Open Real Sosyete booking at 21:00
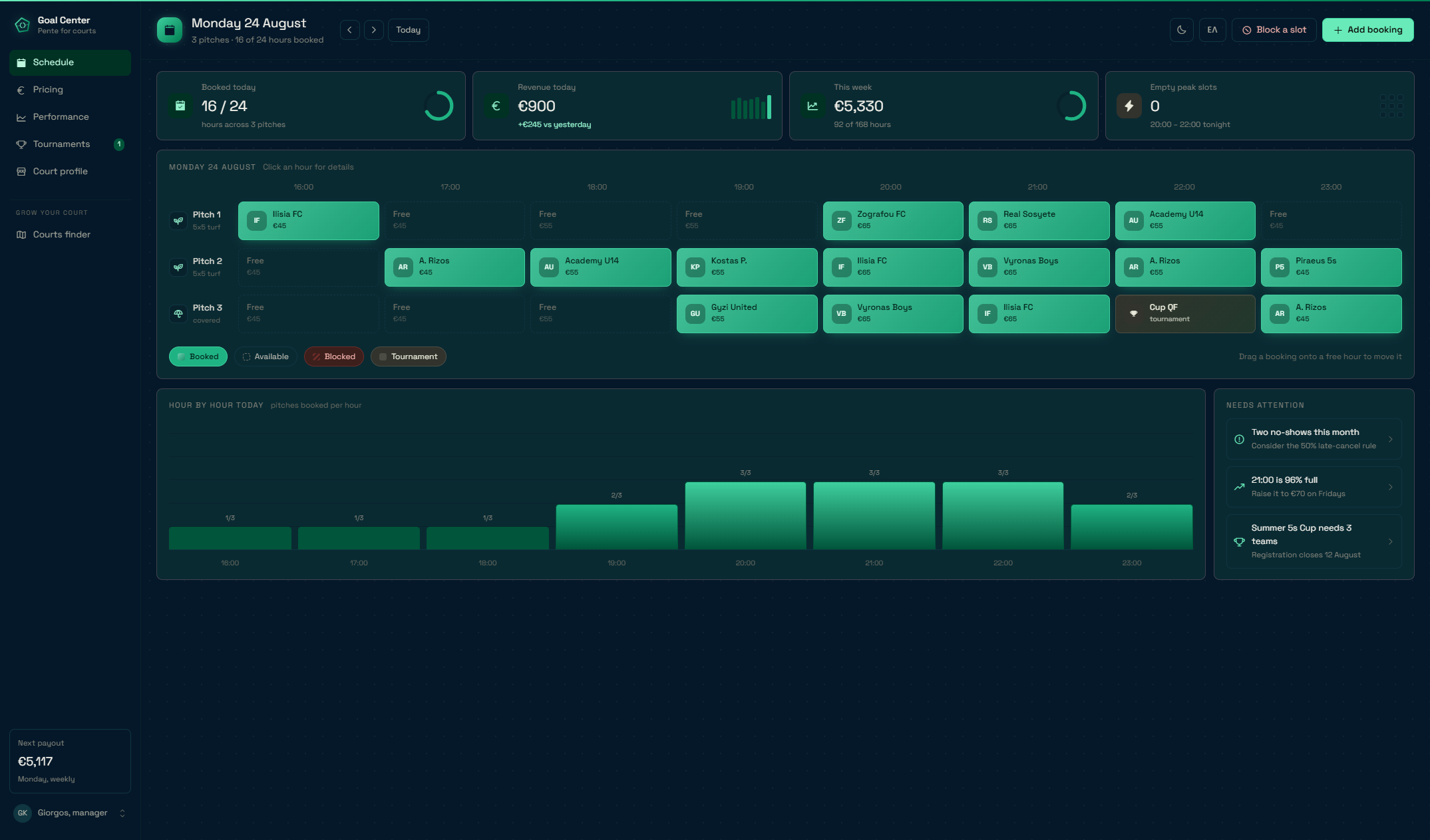1430x840 pixels. coord(1039,221)
